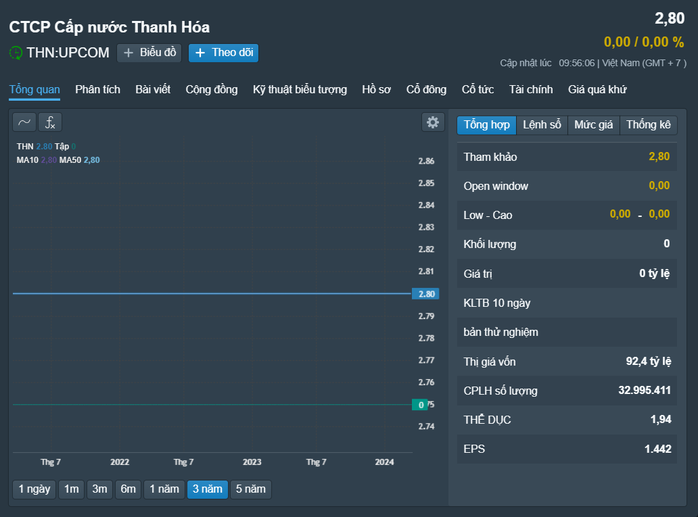
Task: Click the Low - Cao row label
Action: 488,216
